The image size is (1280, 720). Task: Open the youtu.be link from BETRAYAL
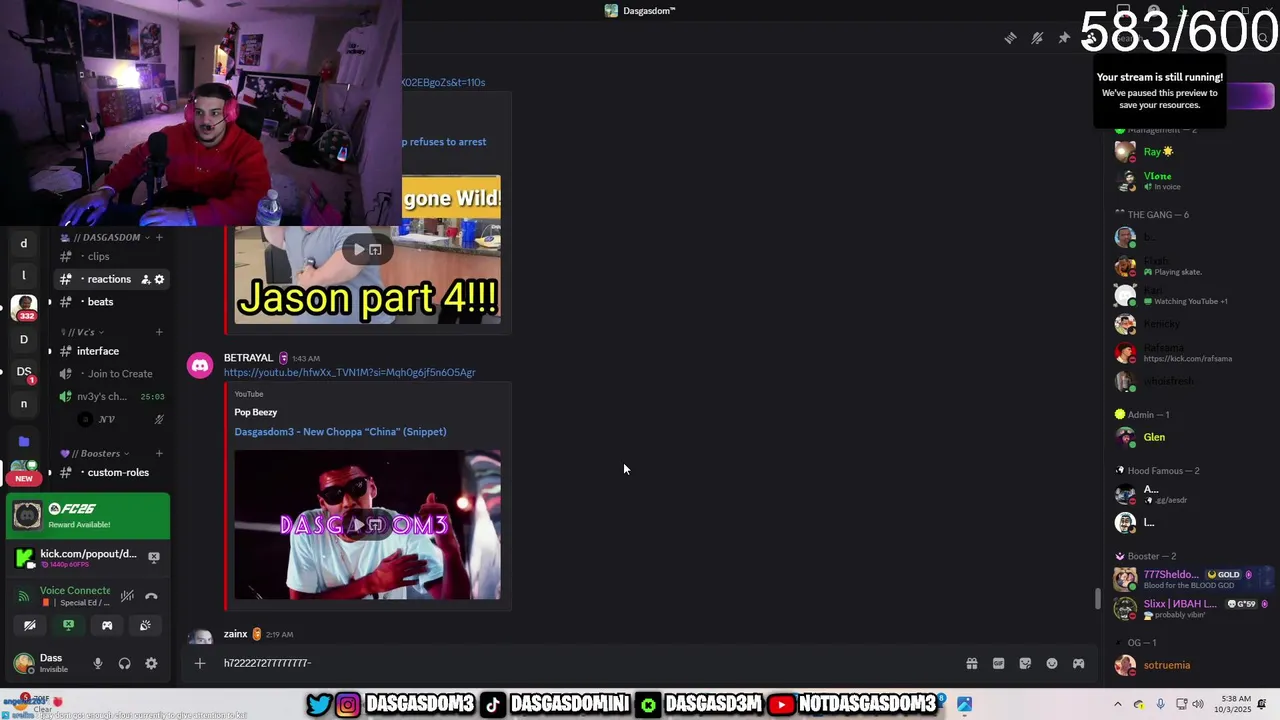pos(350,372)
